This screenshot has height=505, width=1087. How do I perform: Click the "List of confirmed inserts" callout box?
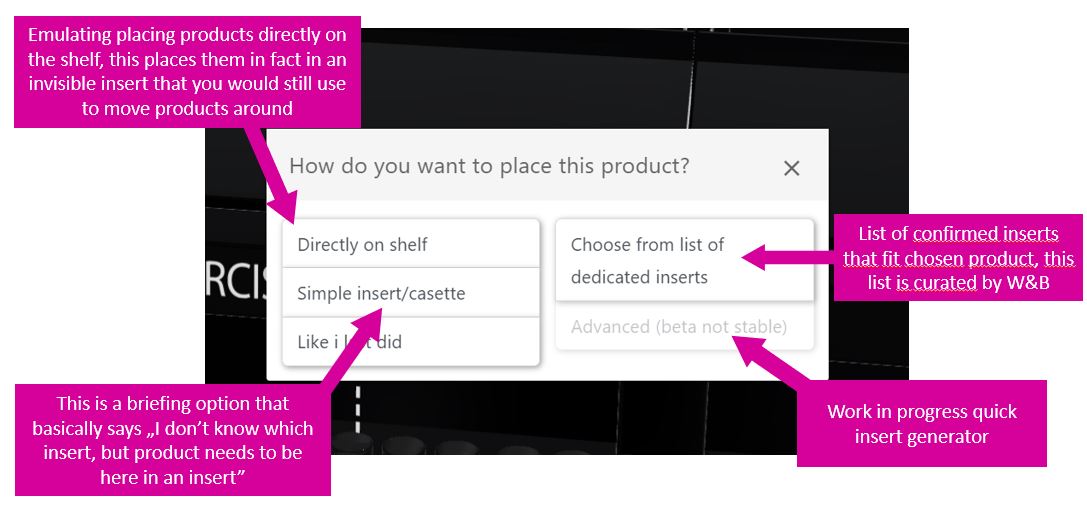tap(957, 258)
